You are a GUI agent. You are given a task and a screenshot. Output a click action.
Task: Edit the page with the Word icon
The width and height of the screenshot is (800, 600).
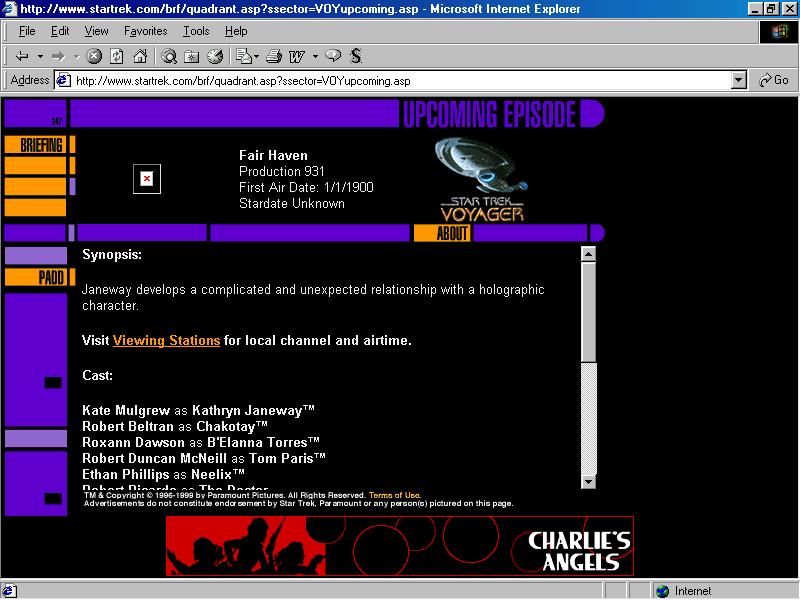coord(297,56)
